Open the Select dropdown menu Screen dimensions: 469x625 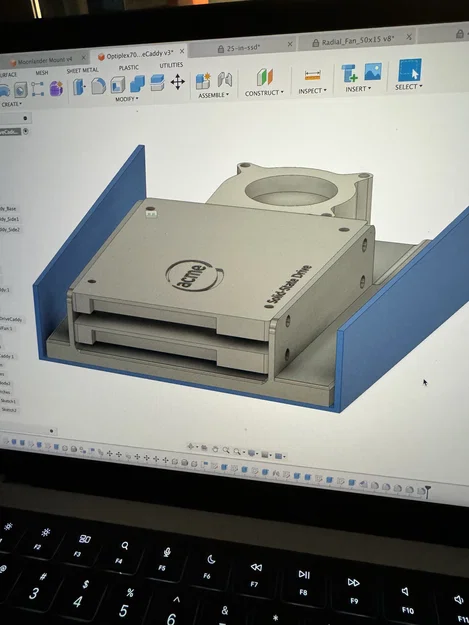[408, 86]
